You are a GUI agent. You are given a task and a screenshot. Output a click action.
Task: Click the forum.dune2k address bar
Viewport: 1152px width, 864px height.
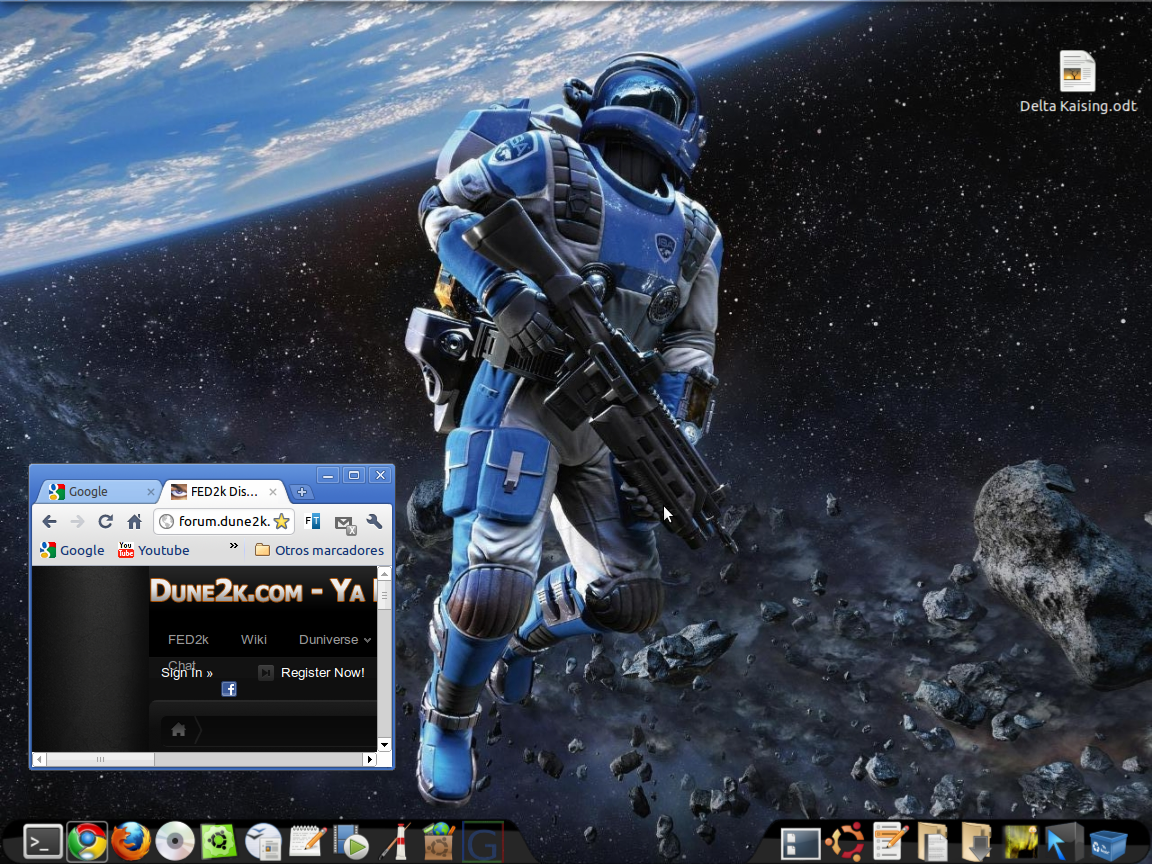pyautogui.click(x=224, y=522)
